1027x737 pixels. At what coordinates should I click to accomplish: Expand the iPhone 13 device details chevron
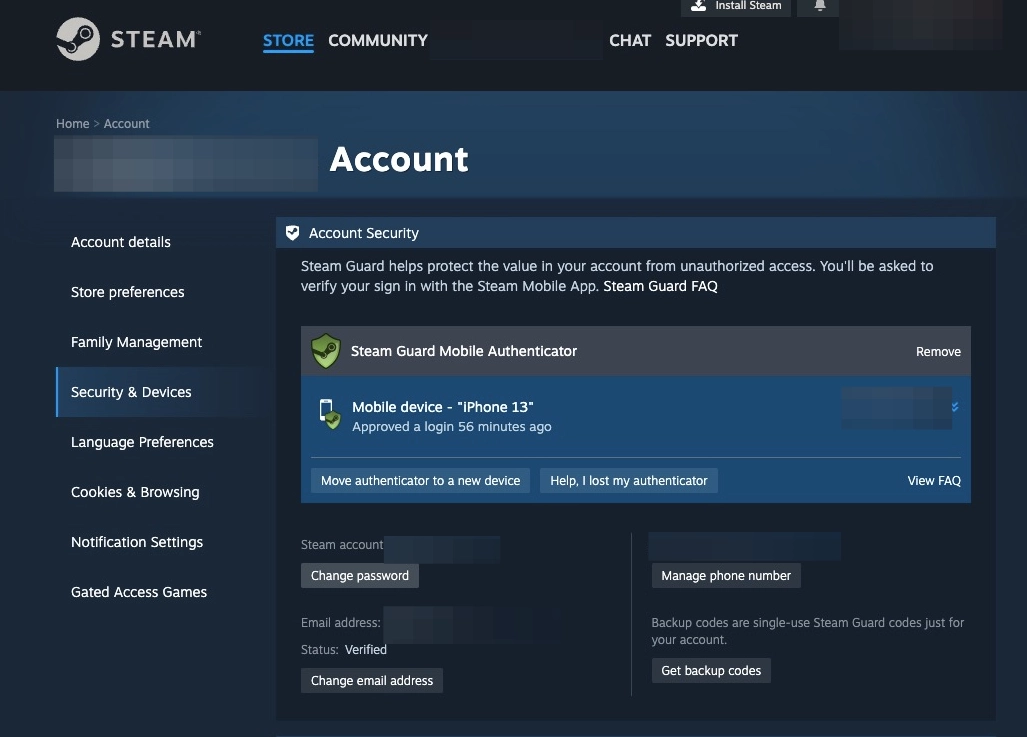click(955, 407)
